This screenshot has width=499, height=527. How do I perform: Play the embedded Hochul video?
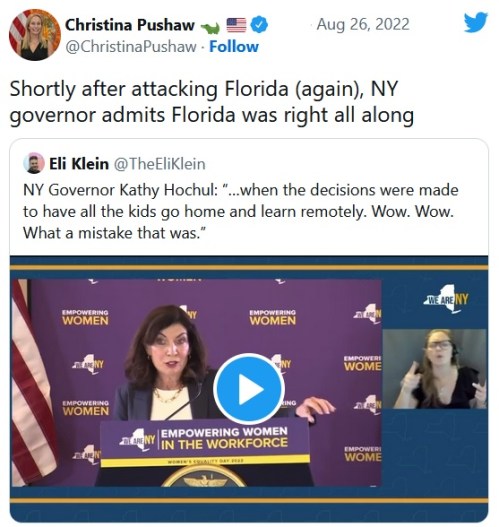(249, 388)
